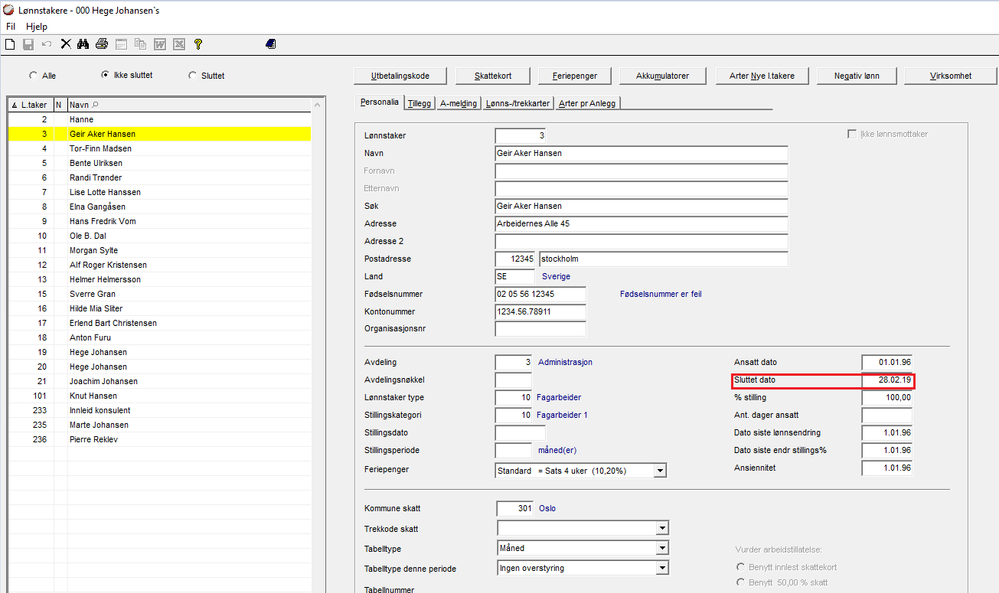Select employee 'Tor-Finn Madsen' in the list

[x=159, y=148]
